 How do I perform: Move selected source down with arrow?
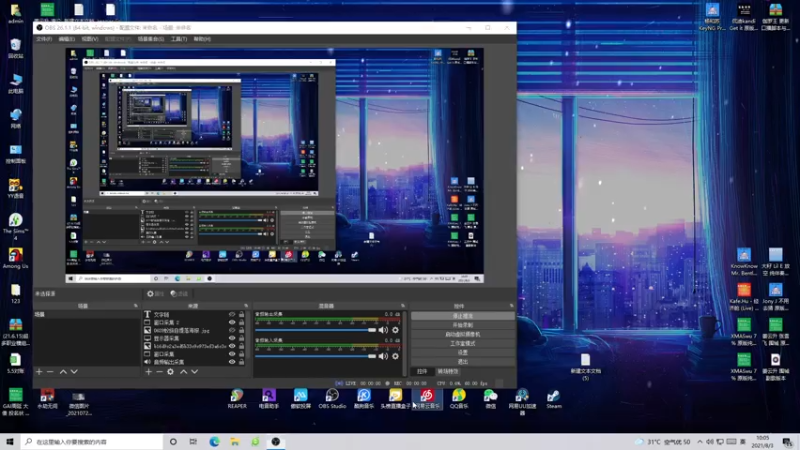(x=195, y=371)
